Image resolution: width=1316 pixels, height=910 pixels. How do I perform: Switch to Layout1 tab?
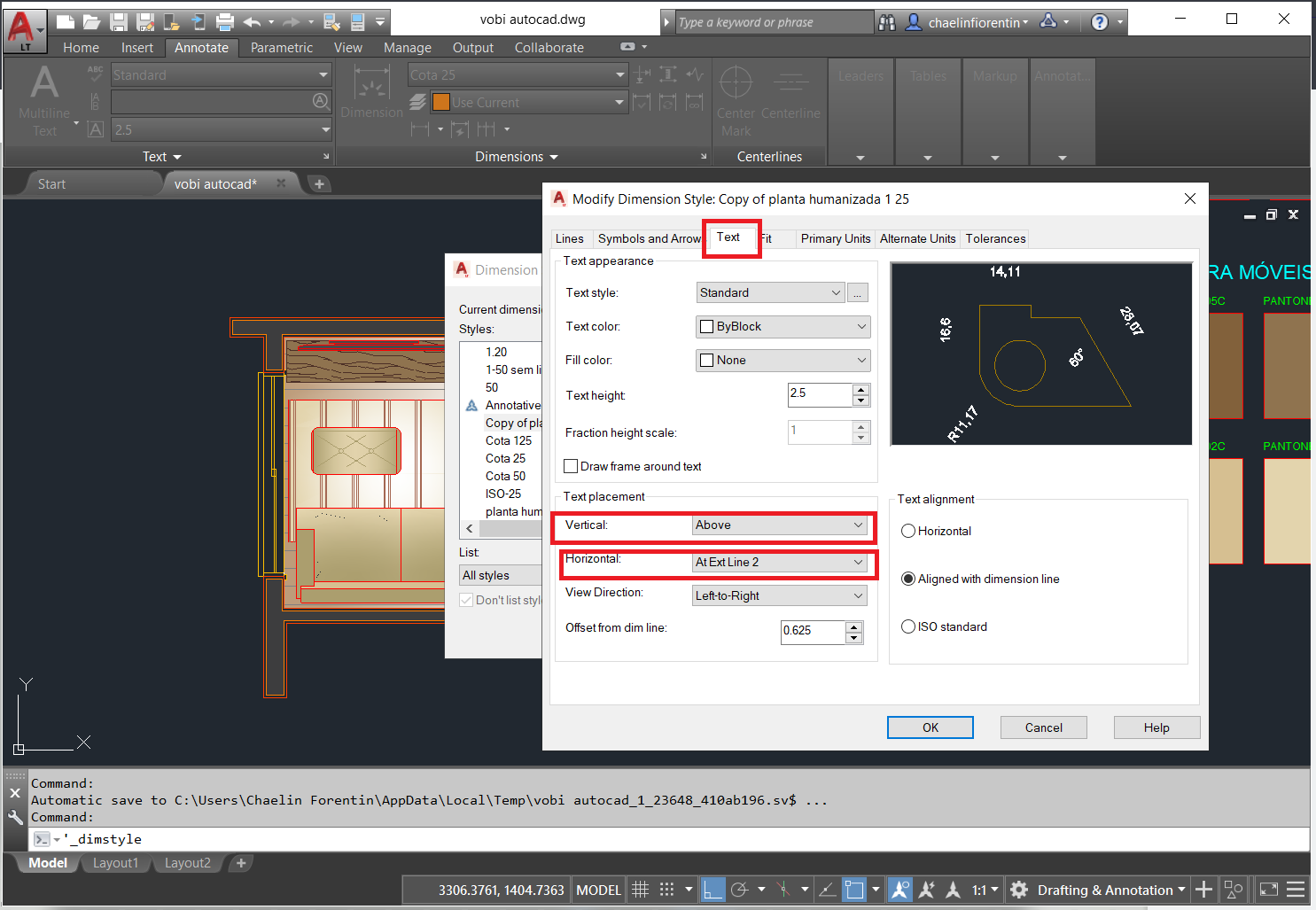point(115,863)
